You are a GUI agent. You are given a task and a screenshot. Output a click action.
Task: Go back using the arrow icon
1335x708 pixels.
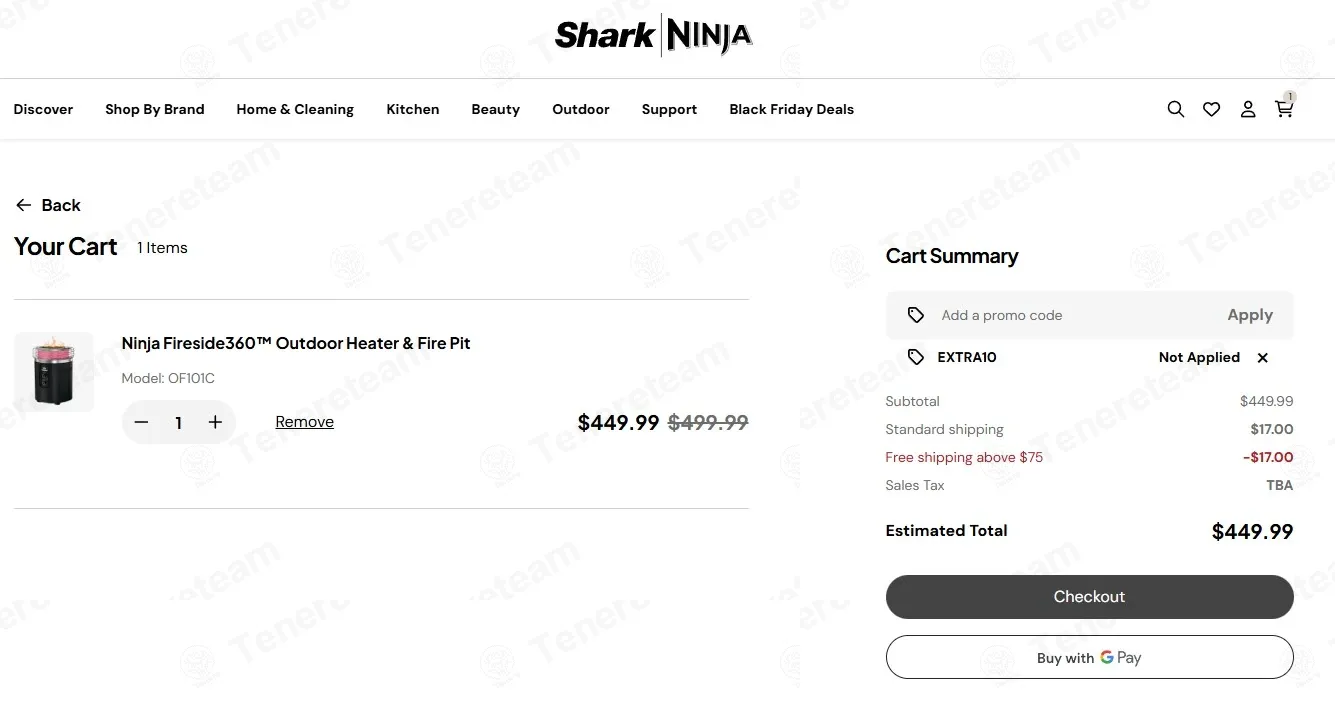coord(24,205)
